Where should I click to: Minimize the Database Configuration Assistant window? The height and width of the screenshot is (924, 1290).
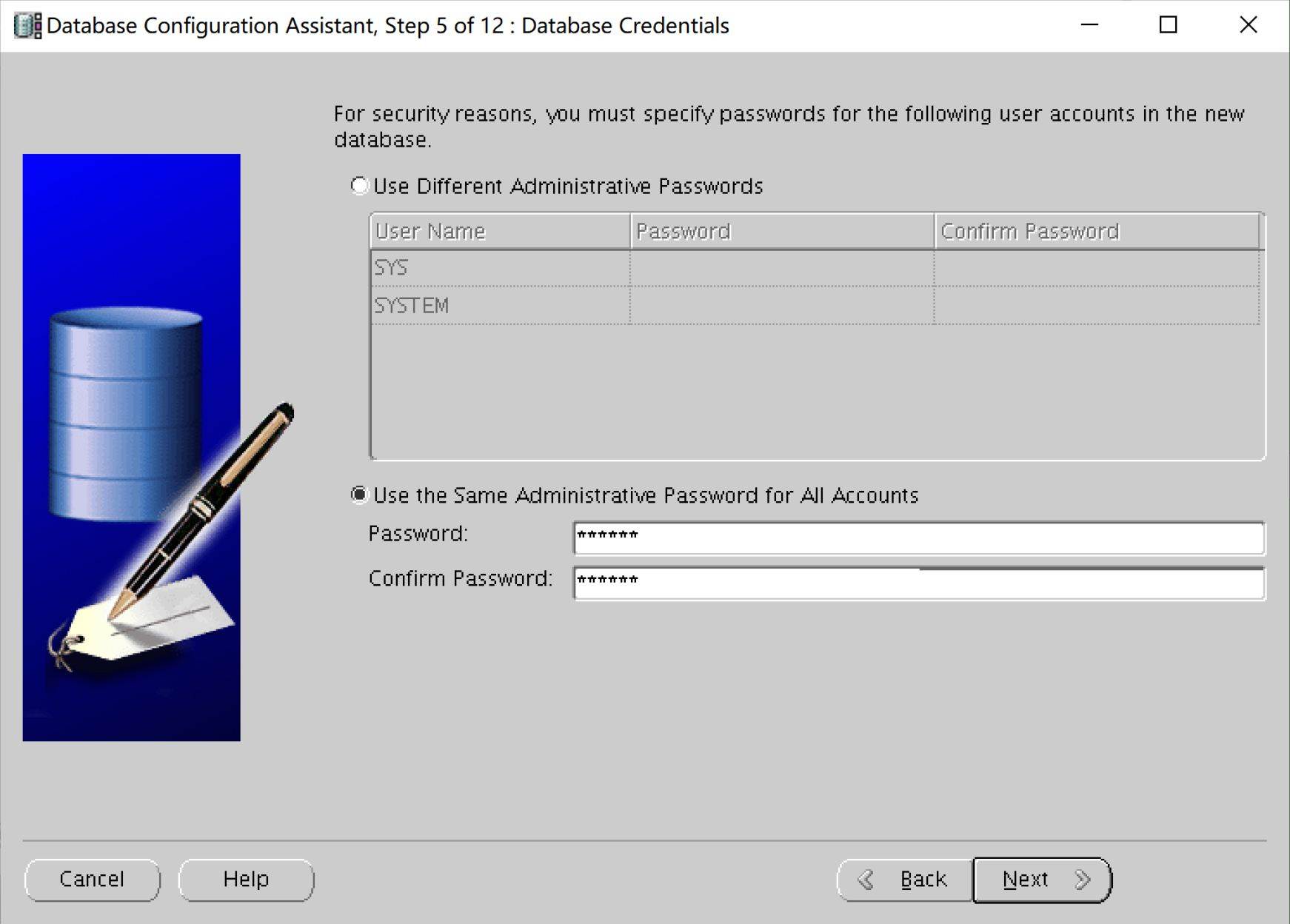(x=1089, y=25)
